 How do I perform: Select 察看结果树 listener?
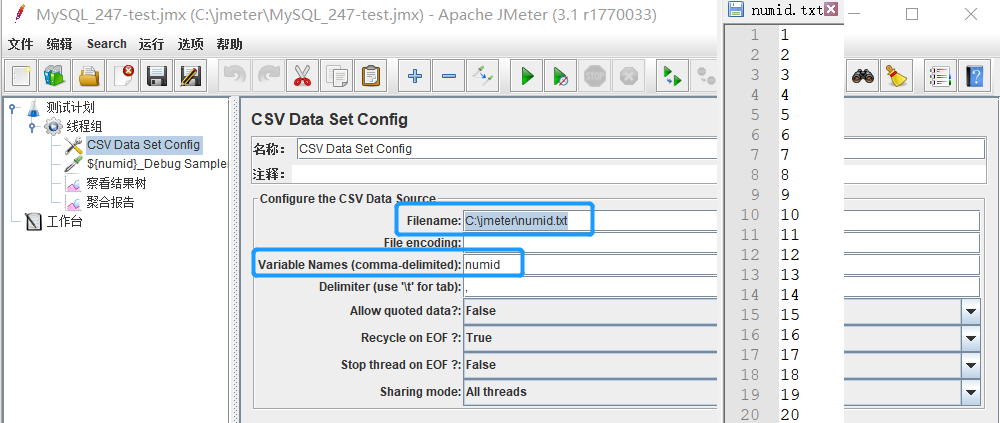[117, 184]
